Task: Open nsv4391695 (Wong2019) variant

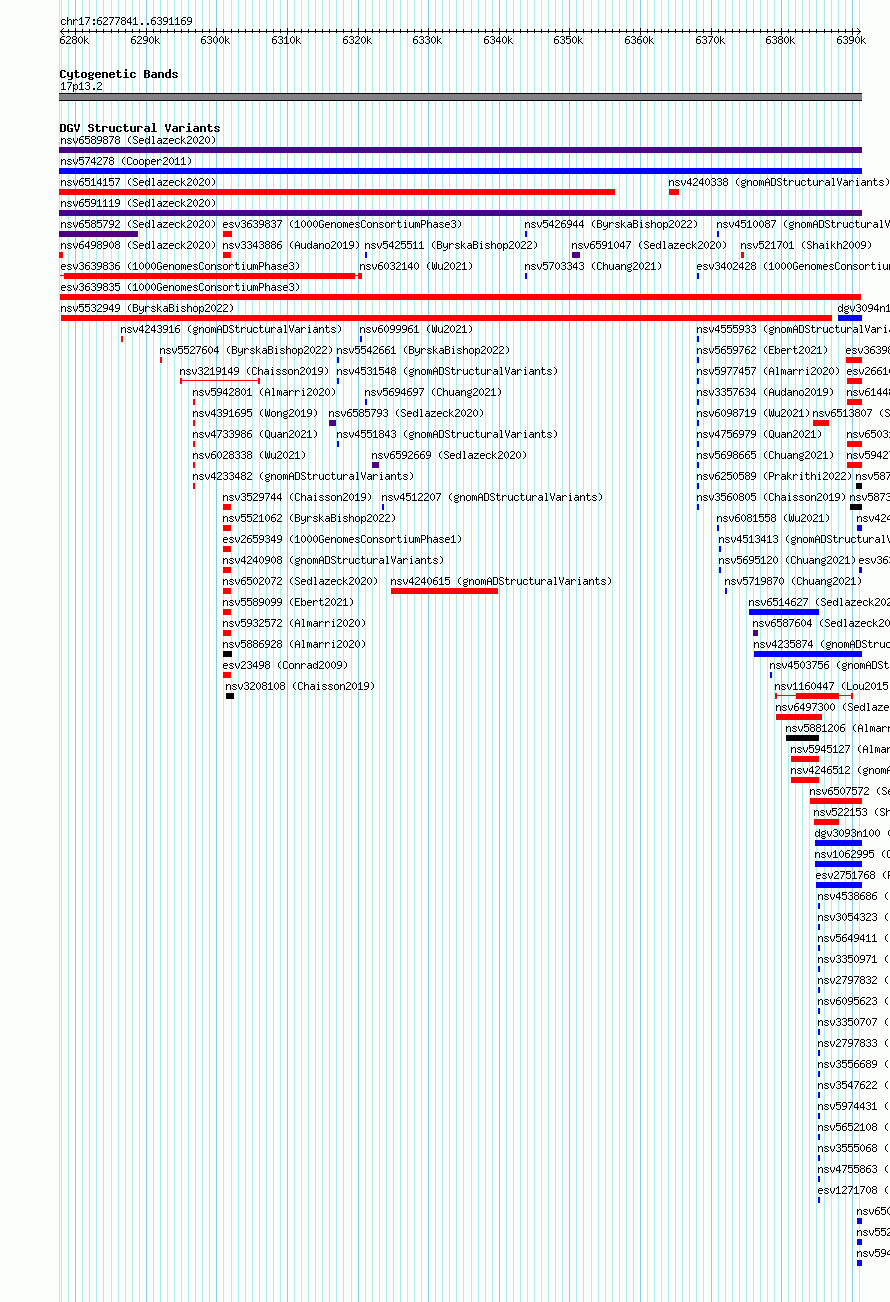Action: tap(255, 413)
